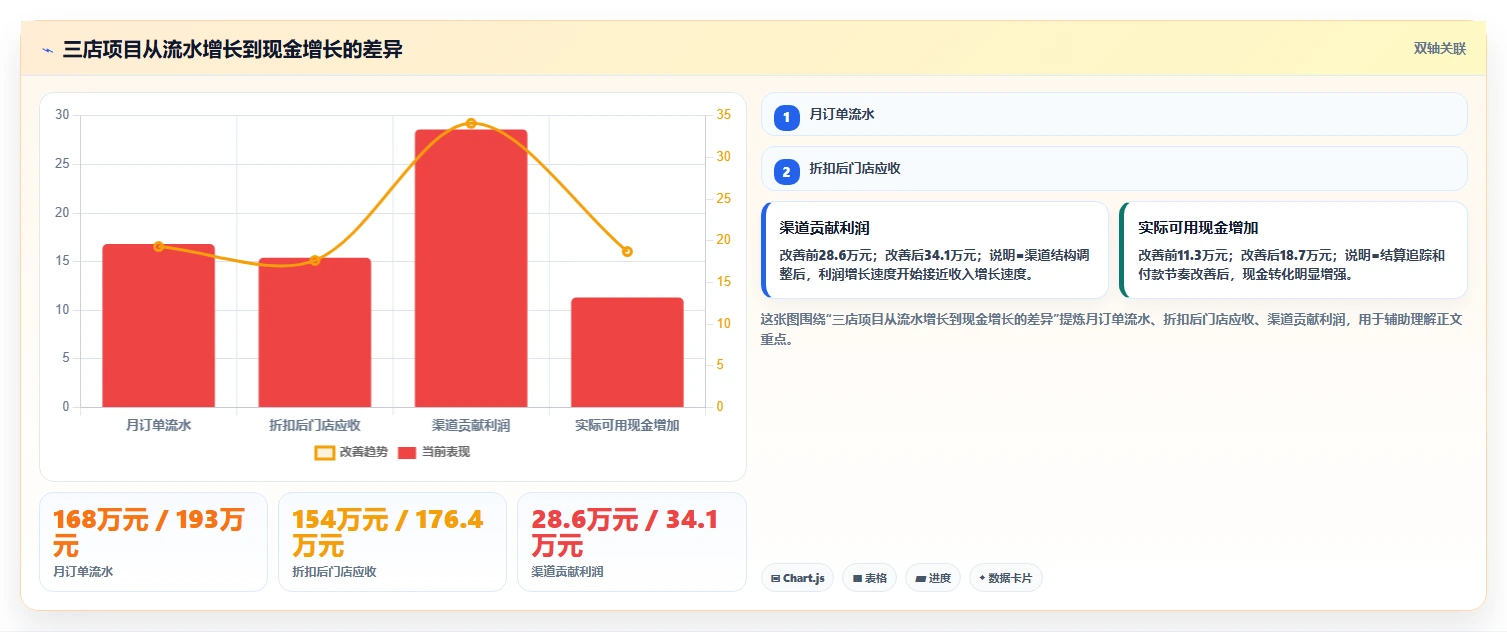The image size is (1507, 632).
Task: Click the red 当前表现 legend swatch
Action: click(407, 452)
